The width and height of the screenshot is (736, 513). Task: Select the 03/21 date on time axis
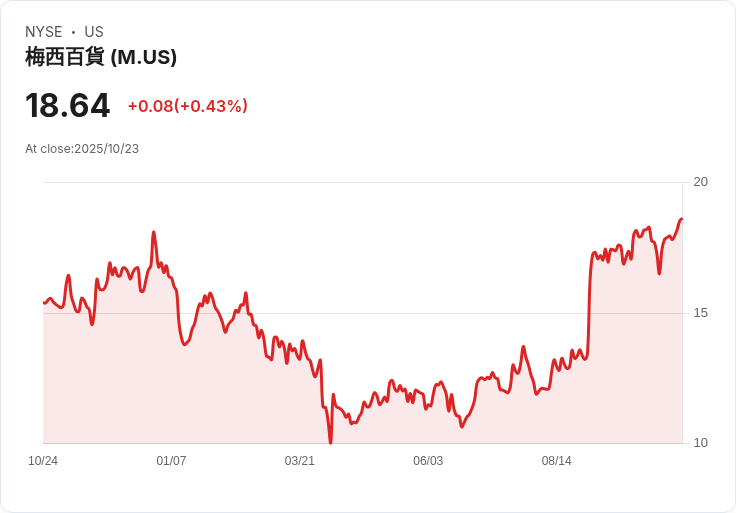tap(300, 461)
